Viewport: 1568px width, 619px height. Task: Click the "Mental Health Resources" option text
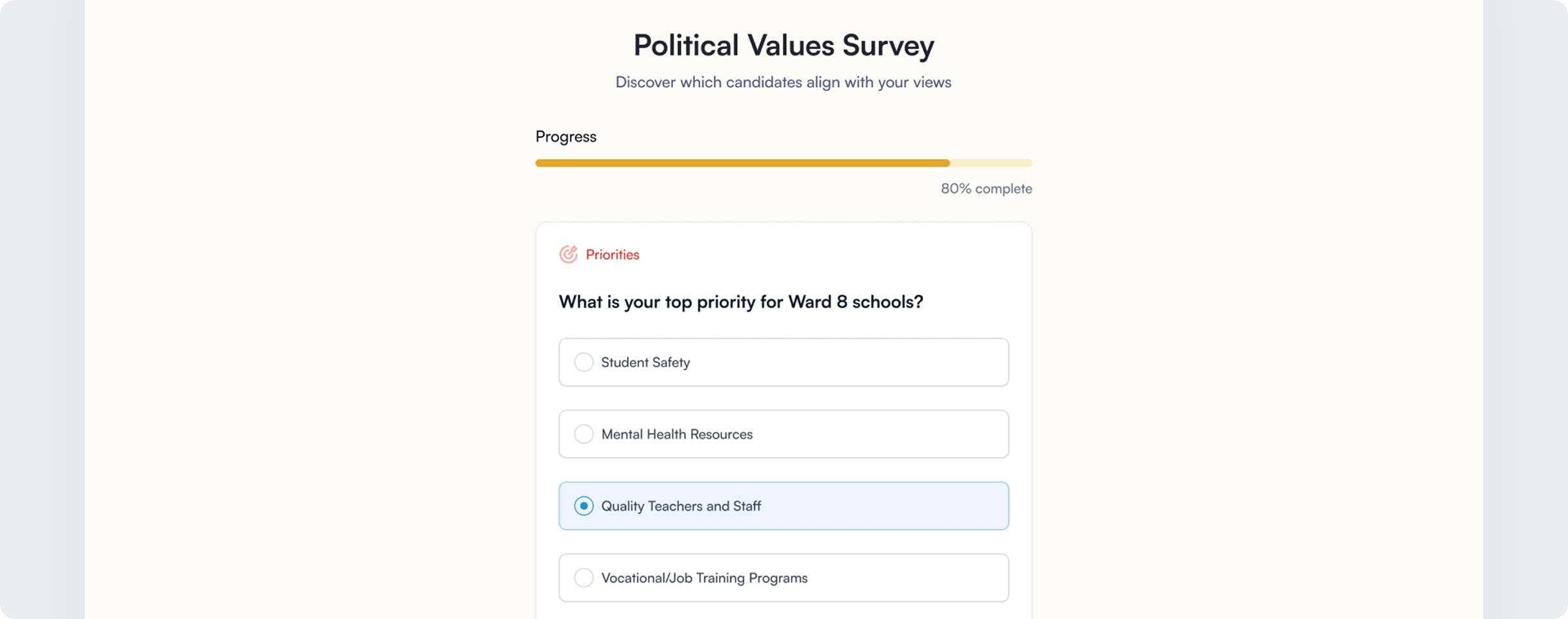pyautogui.click(x=677, y=434)
